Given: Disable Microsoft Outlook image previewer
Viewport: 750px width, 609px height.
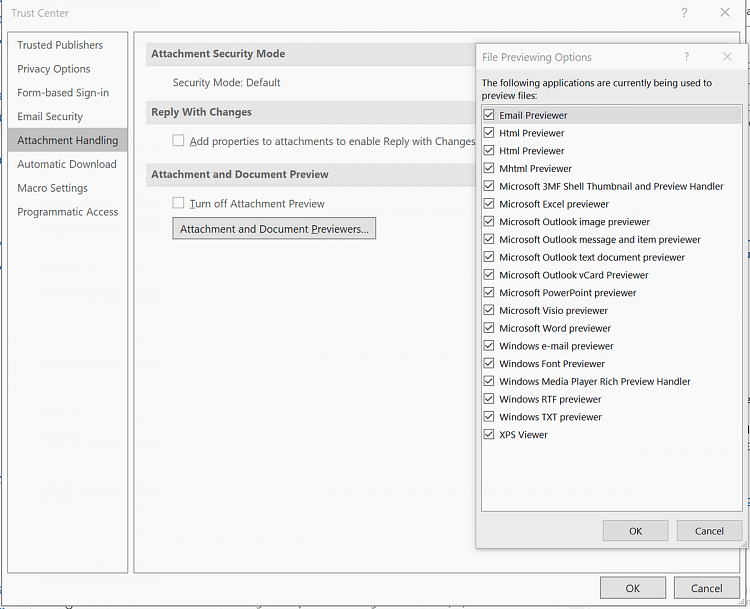Looking at the screenshot, I should click(x=489, y=221).
